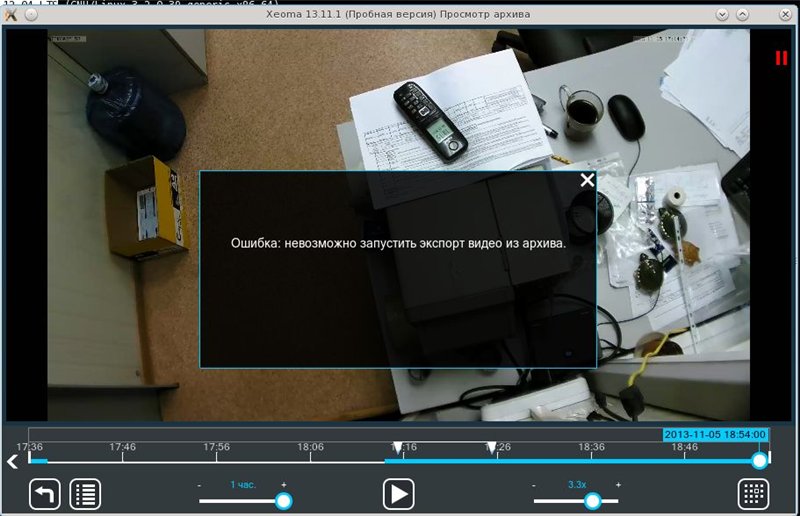Select the export end marker near 18:26

point(491,448)
